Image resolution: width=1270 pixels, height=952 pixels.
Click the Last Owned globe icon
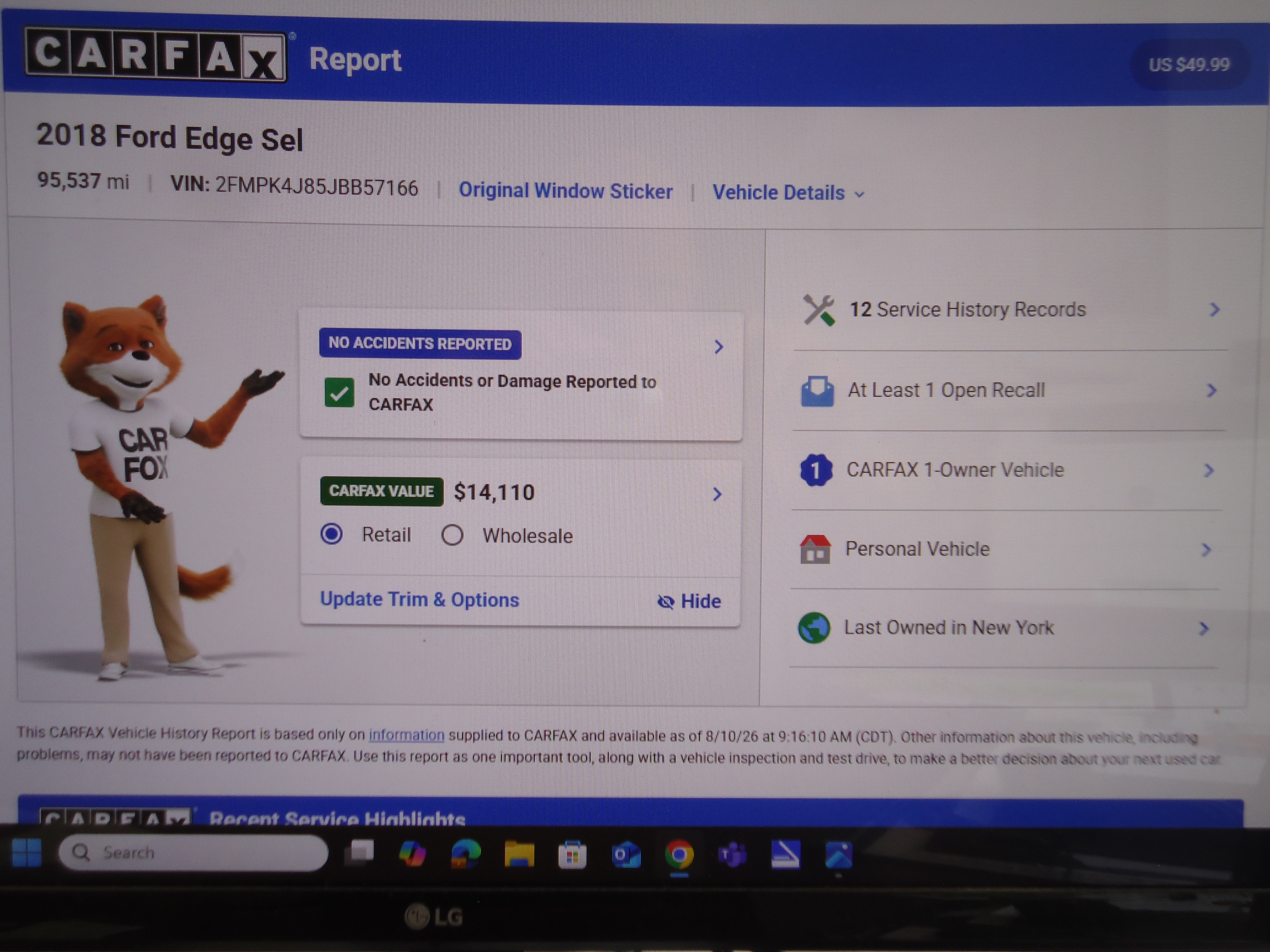[814, 628]
